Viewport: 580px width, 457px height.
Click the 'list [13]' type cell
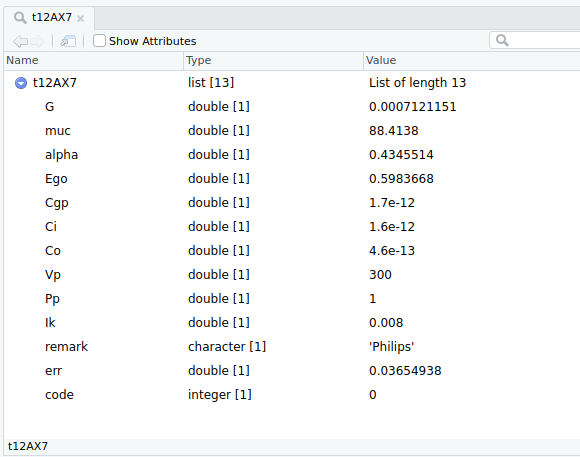[211, 83]
